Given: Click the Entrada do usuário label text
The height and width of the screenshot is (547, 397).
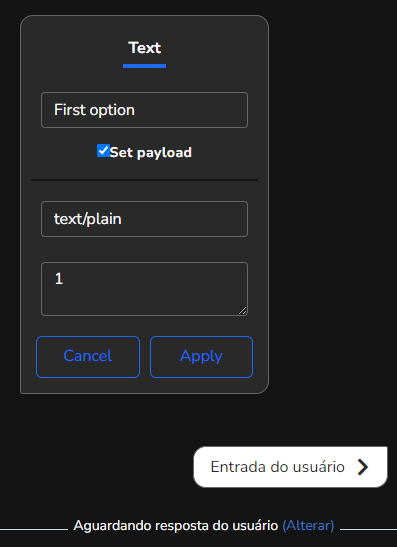Looking at the screenshot, I should tap(278, 467).
